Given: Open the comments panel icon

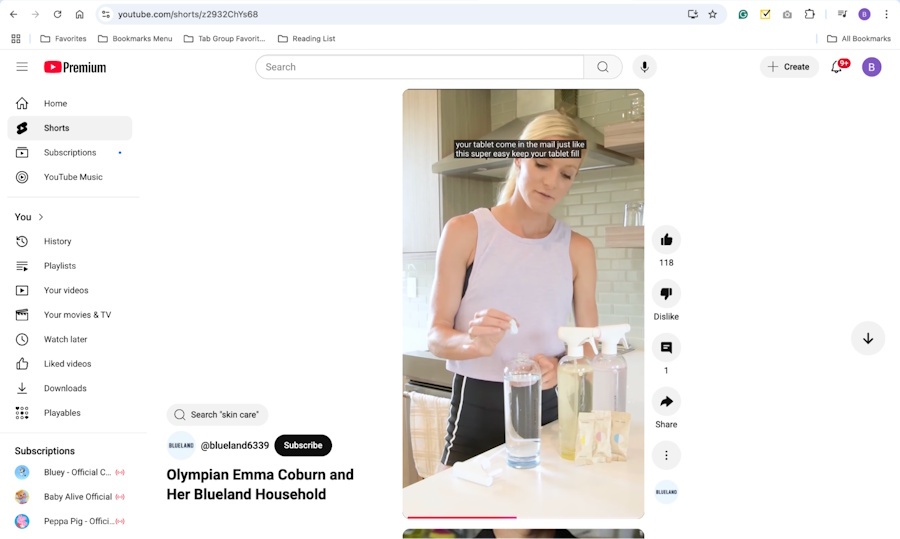Looking at the screenshot, I should (666, 347).
